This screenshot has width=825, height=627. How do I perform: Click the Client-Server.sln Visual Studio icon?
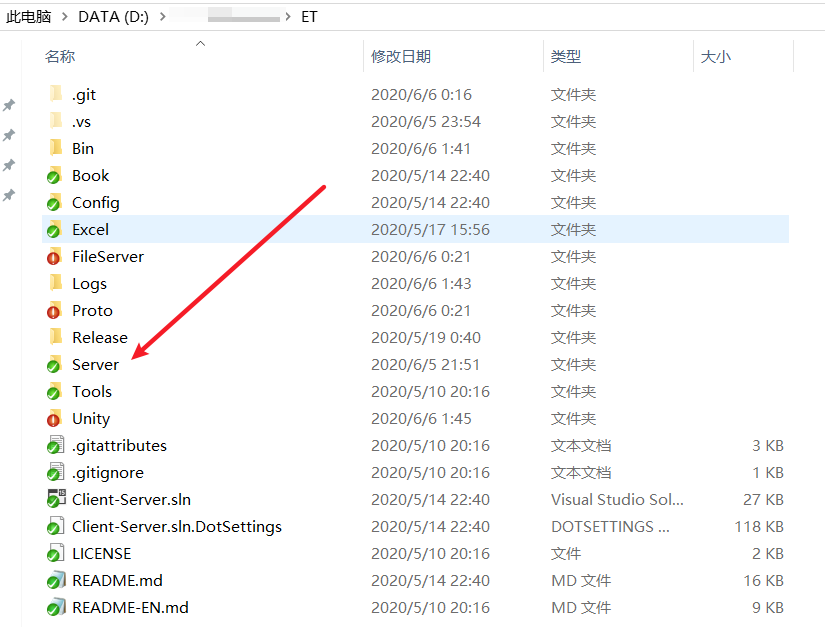point(56,499)
